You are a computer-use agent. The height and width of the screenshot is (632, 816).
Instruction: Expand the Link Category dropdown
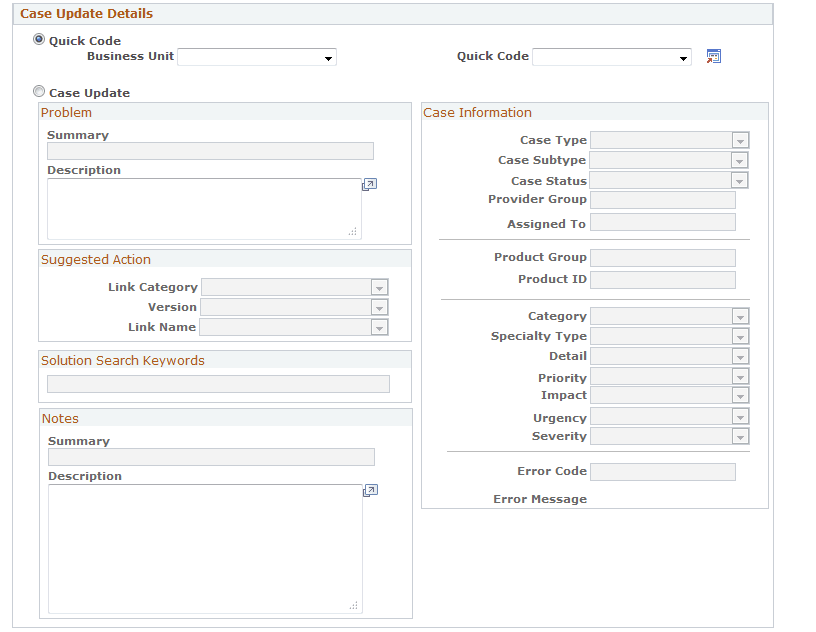click(379, 287)
